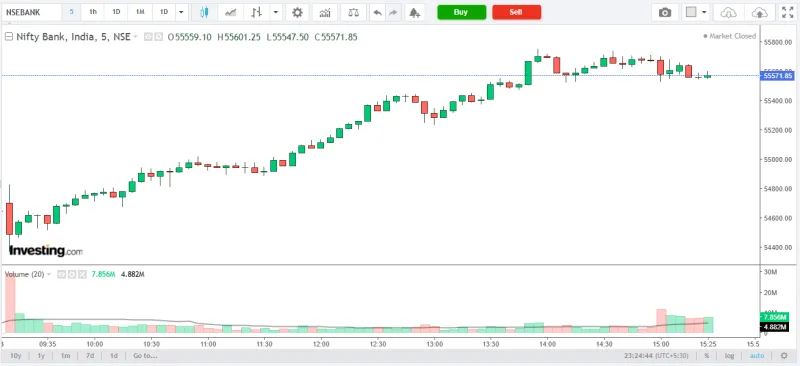Click the L55547.50 low value
The image size is (800, 366).
click(287, 37)
